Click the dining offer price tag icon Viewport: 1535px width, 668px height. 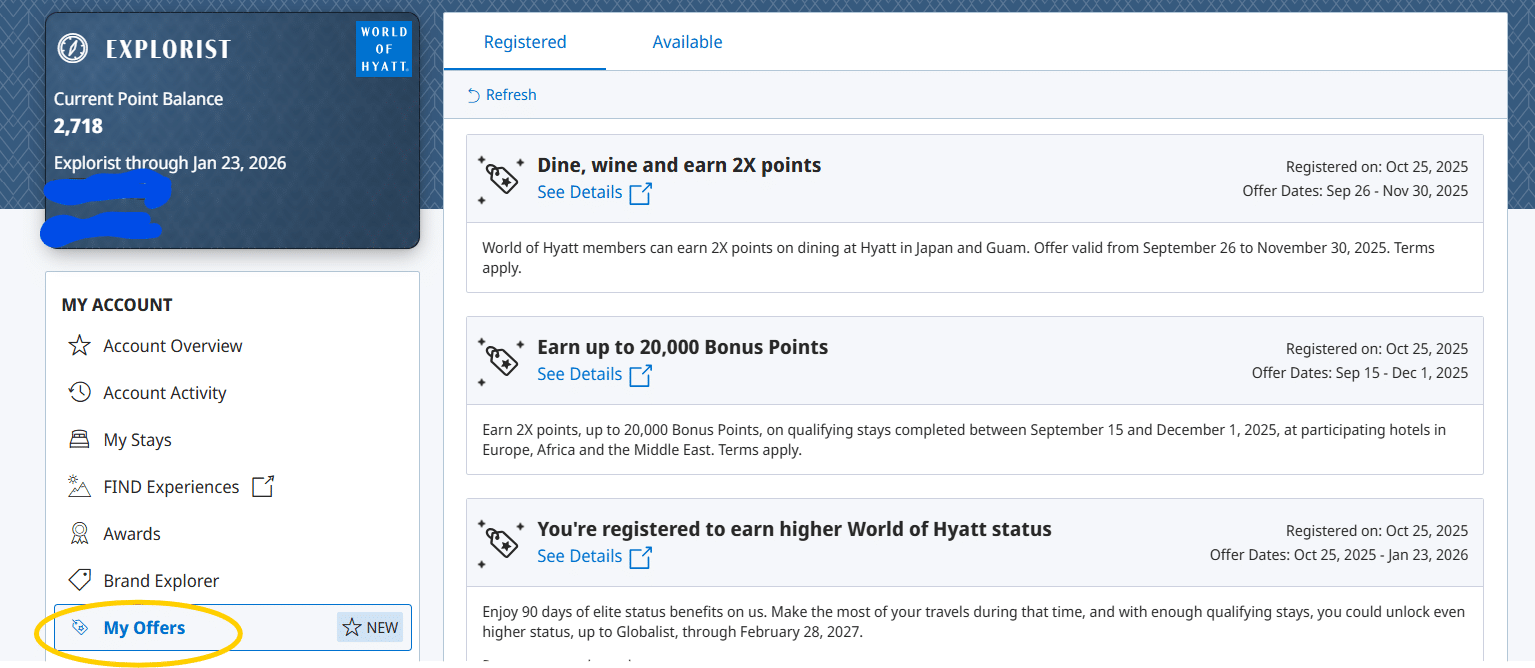(501, 179)
